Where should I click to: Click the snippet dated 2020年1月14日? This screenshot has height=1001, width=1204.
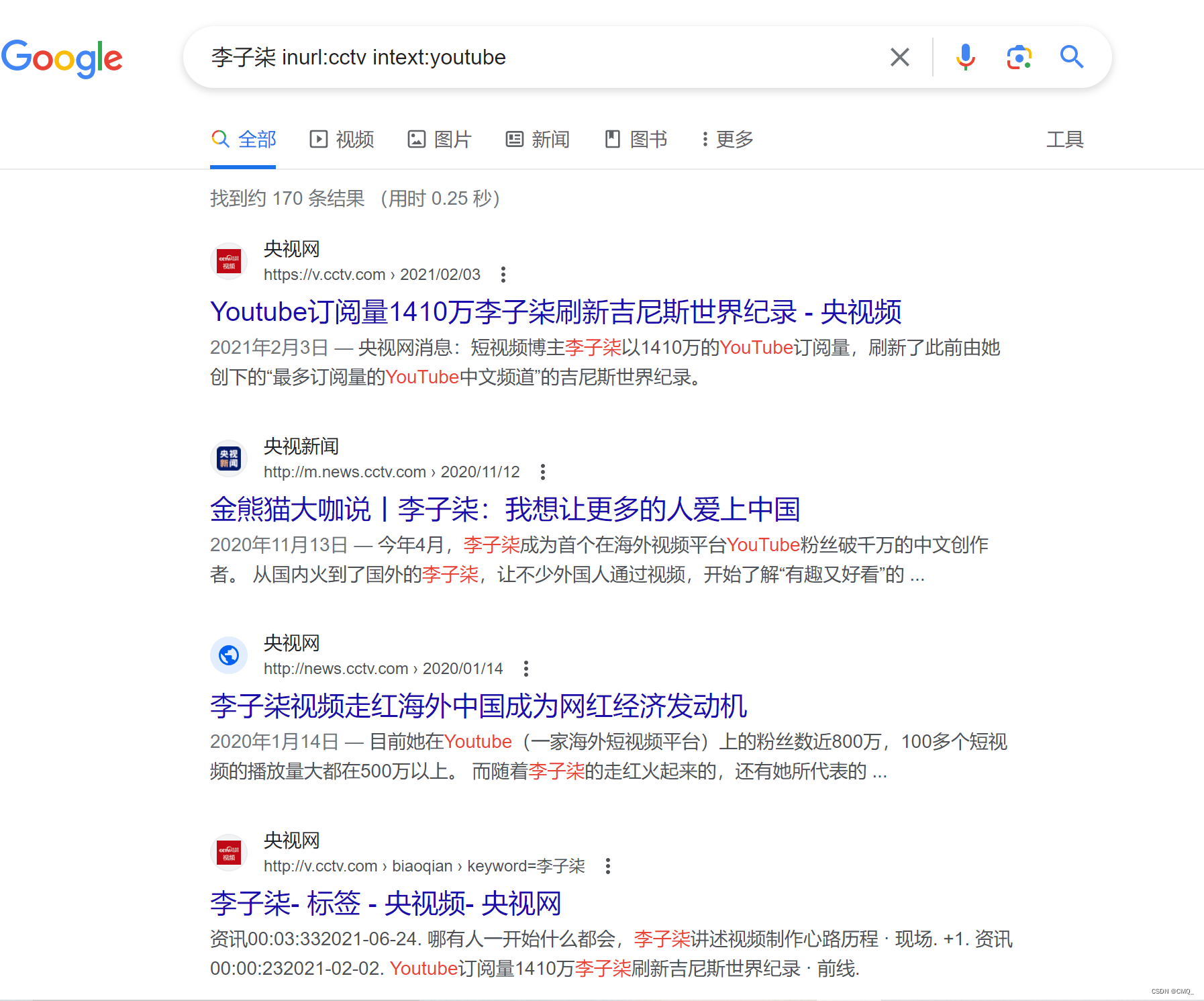coord(608,757)
